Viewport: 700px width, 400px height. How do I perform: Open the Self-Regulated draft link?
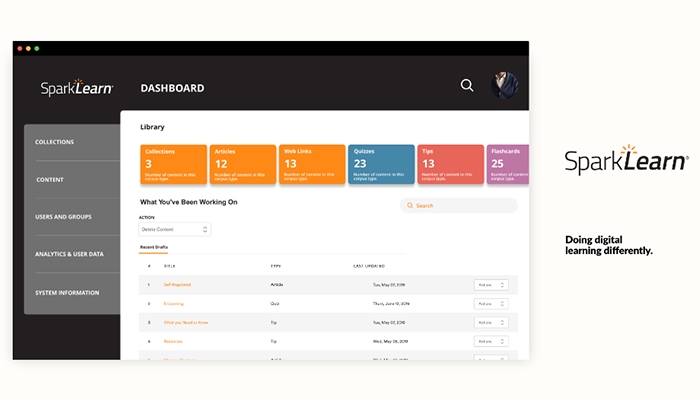[x=177, y=284]
